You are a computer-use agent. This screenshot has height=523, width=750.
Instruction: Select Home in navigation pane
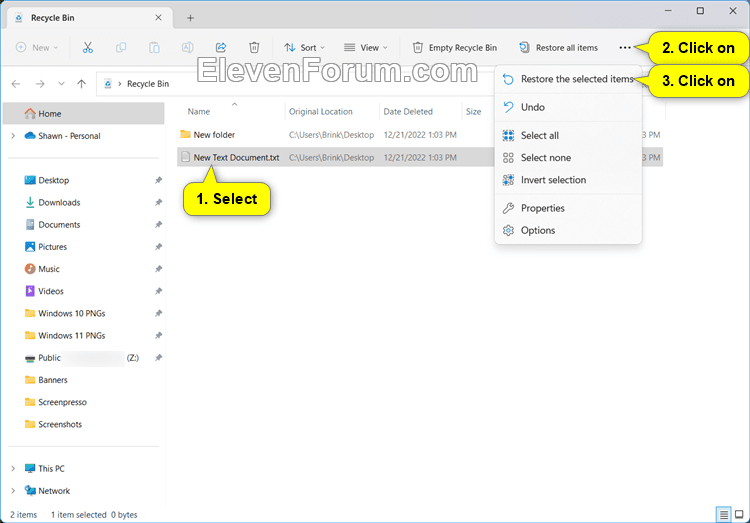(x=84, y=113)
